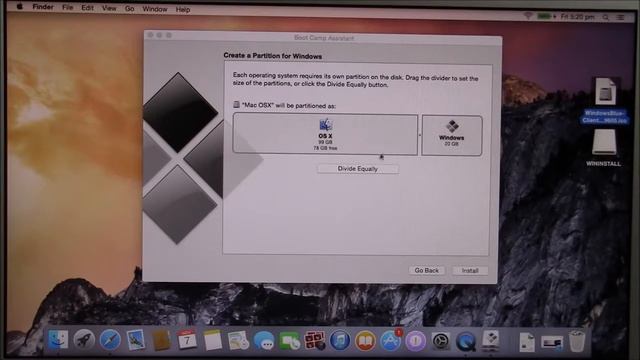Click the Mac OSX disk icon
640x360 pixels.
click(236, 105)
